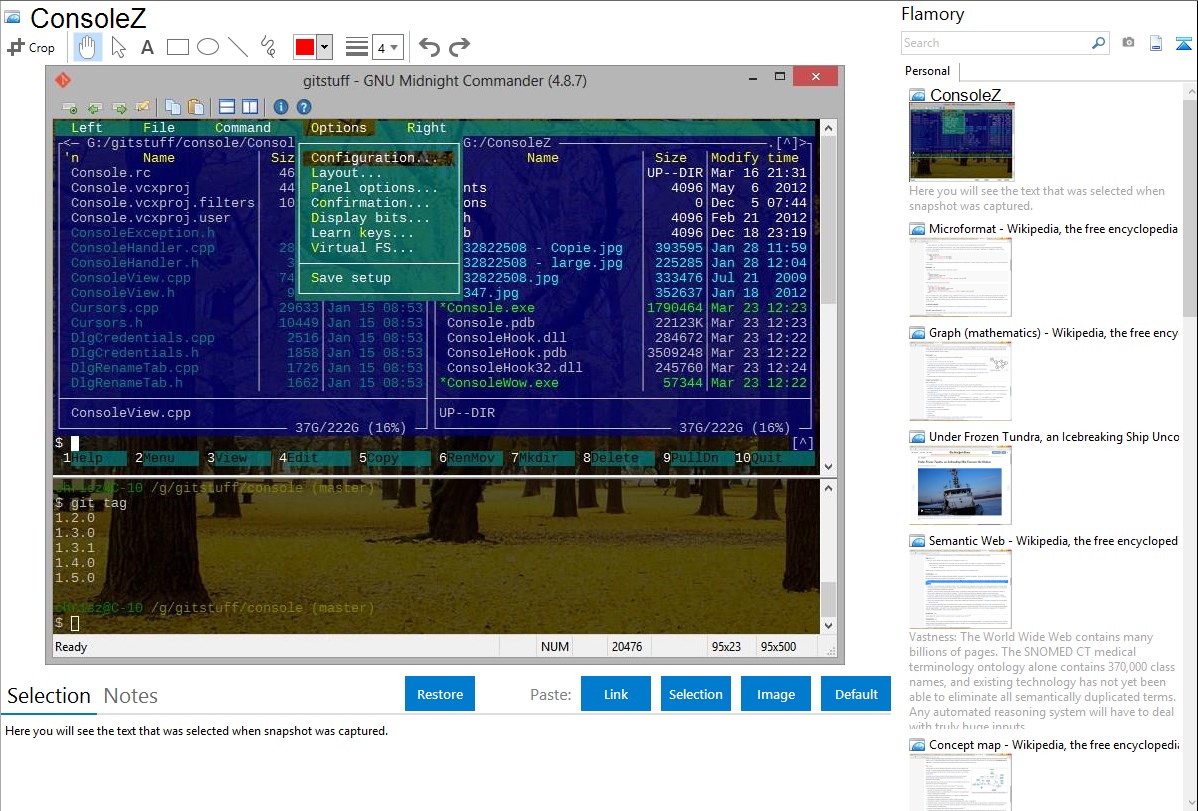
Task: Click the magnifier search icon
Action: coord(1098,43)
